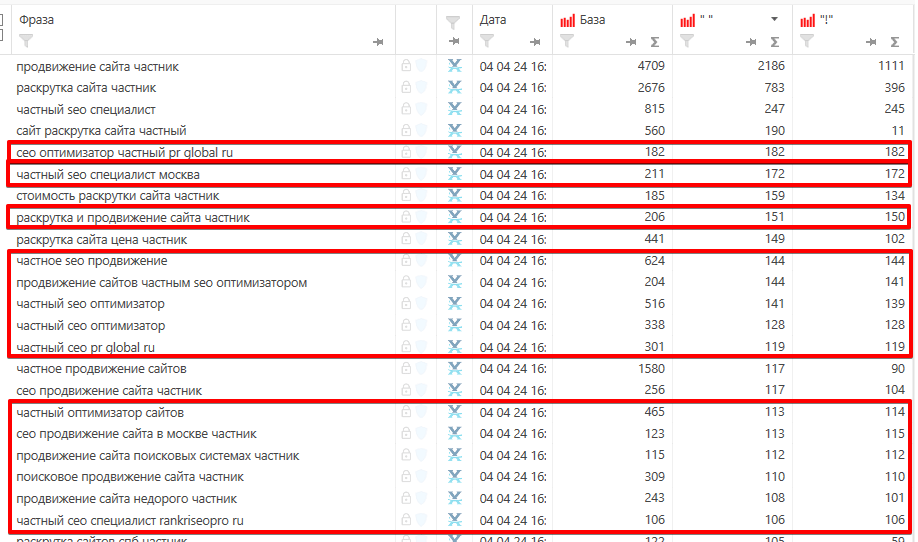Click blue X icon in "частное seo продвижение" row
Screen dimensions: 918x542
coord(455,260)
